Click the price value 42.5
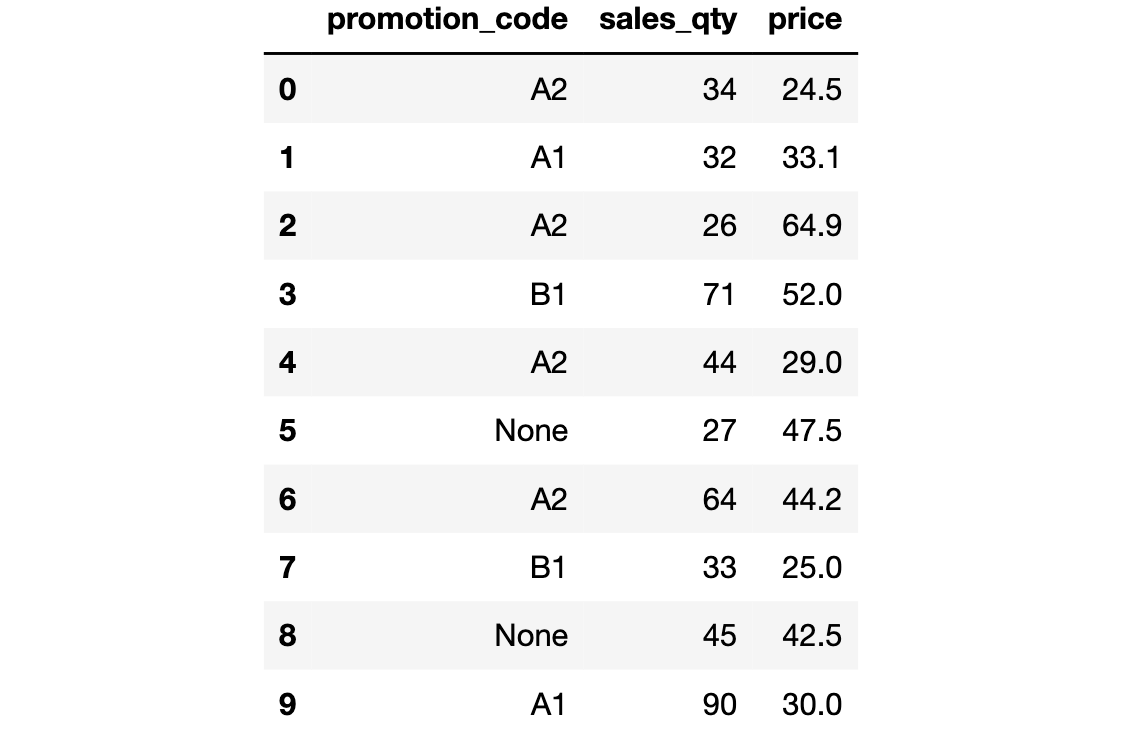1130x742 pixels. pos(811,636)
